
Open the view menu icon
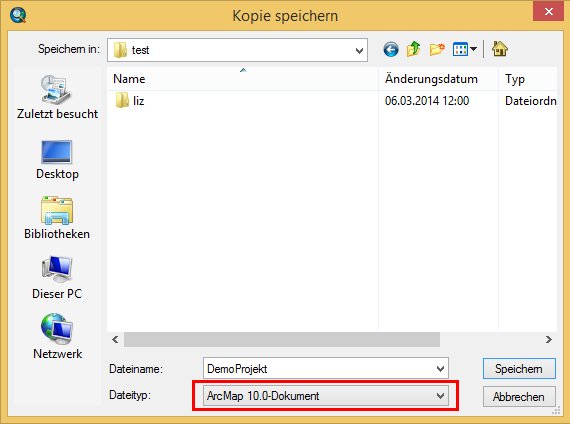click(x=460, y=49)
